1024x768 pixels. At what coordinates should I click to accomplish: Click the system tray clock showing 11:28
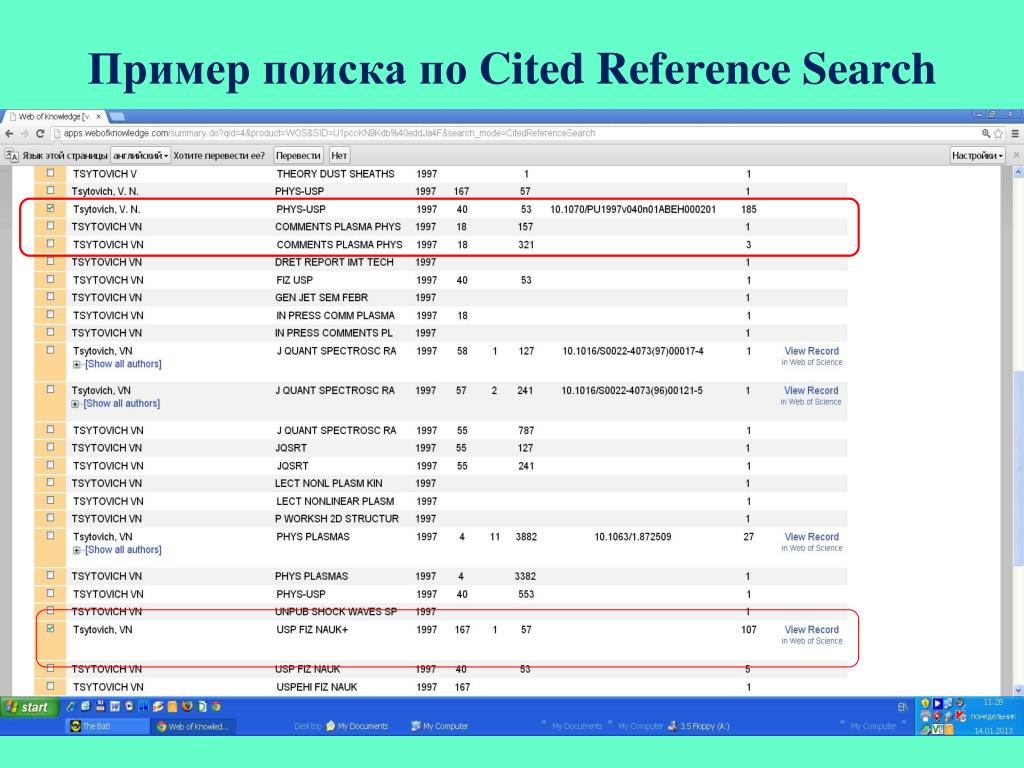(x=993, y=702)
